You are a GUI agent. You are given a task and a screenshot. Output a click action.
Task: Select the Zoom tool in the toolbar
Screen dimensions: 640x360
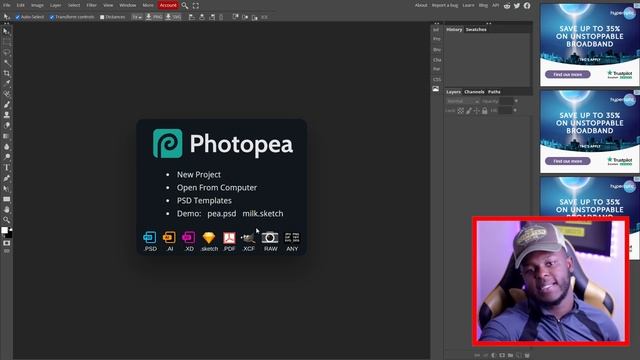[x=6, y=220]
